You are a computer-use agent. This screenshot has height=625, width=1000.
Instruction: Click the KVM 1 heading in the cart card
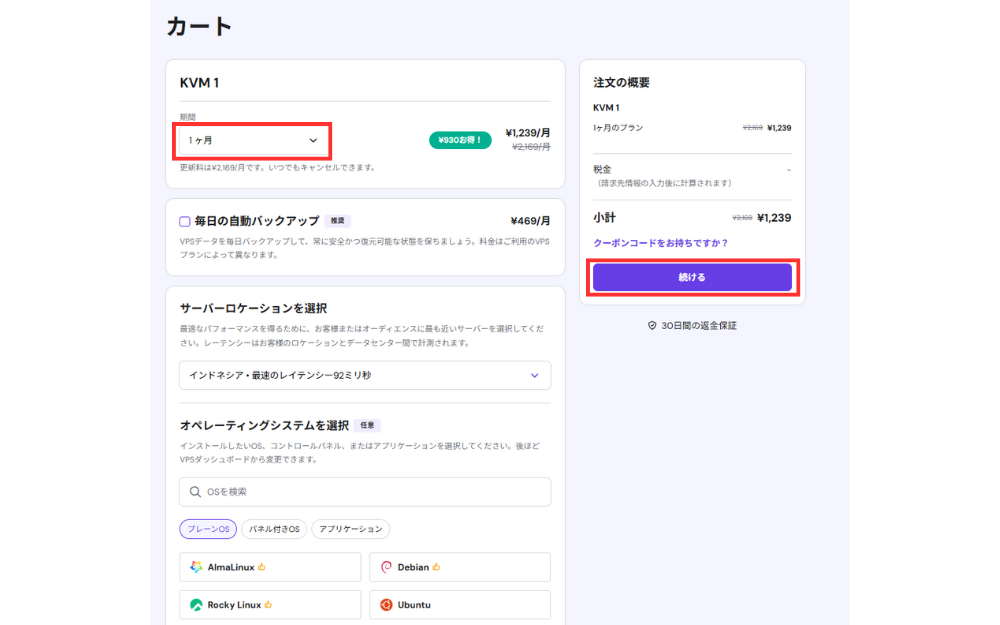(x=199, y=82)
